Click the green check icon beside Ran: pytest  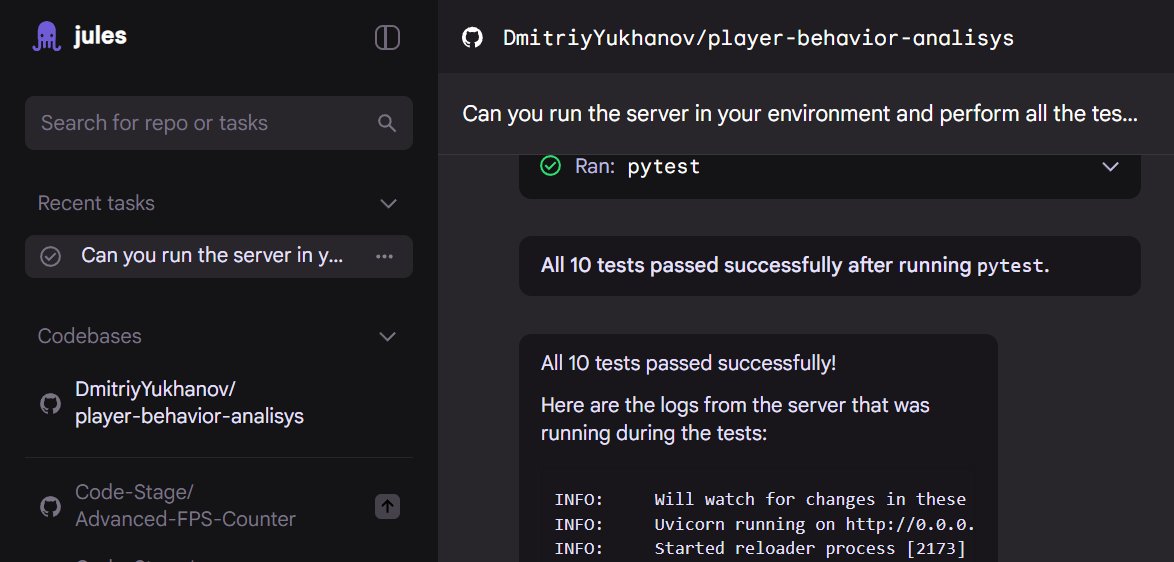point(550,166)
